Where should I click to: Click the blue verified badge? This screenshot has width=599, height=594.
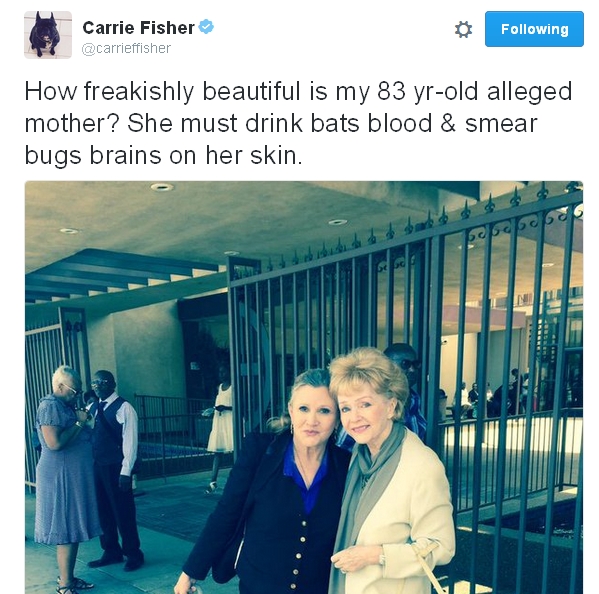[206, 26]
